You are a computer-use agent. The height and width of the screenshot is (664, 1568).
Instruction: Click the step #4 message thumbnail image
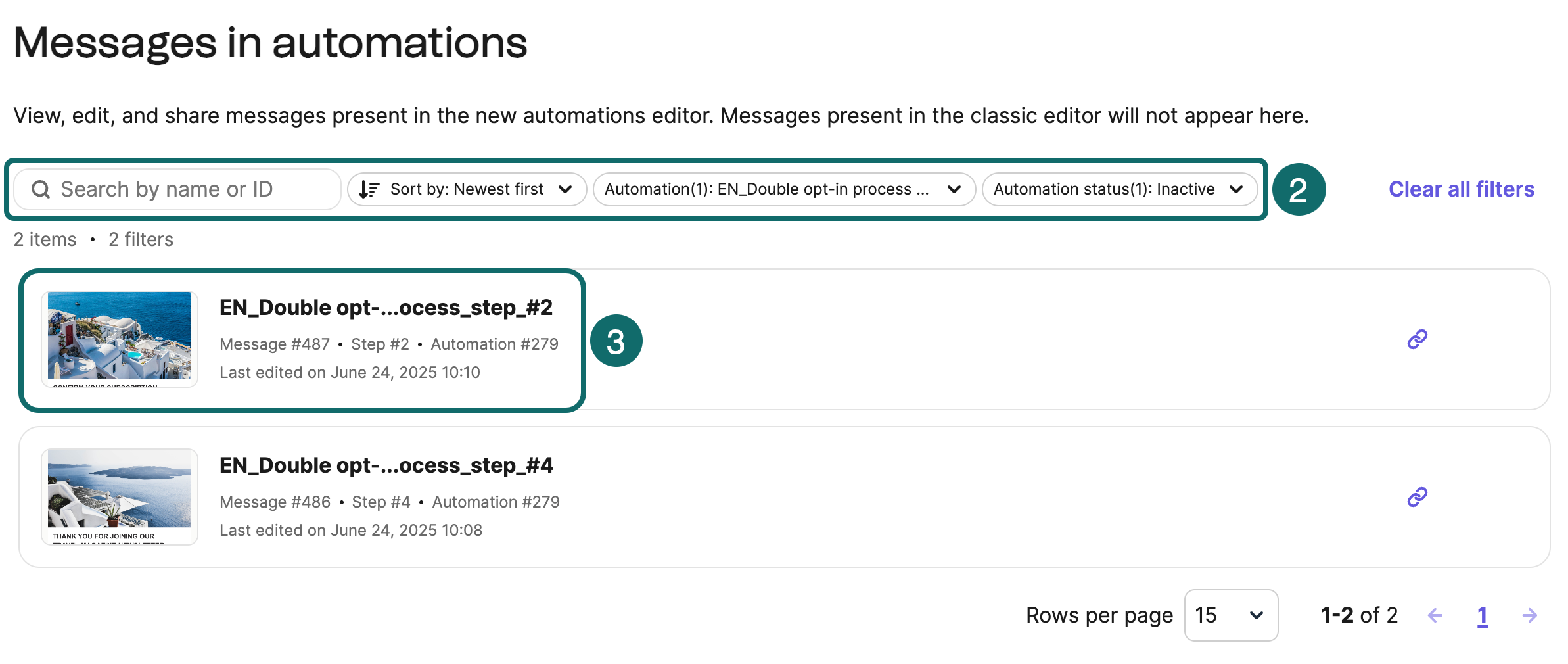point(119,497)
